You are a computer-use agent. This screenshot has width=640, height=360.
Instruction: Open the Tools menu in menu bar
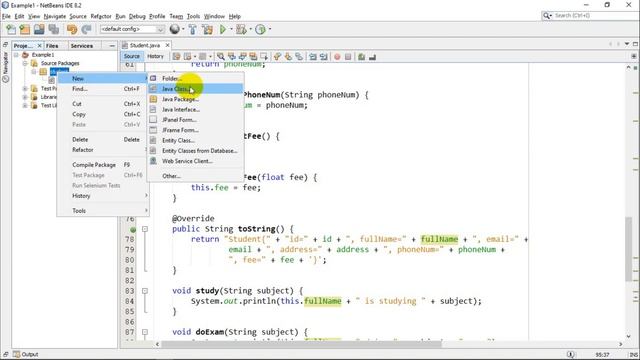tap(193, 16)
